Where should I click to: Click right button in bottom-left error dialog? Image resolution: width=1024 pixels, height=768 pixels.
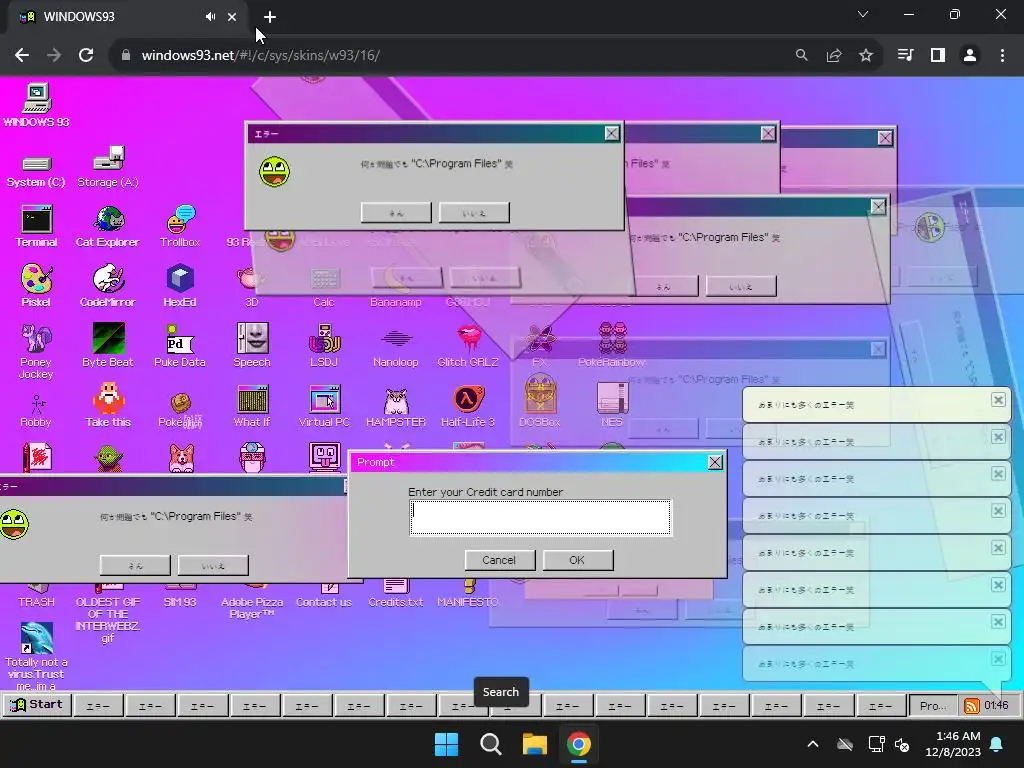[x=213, y=565]
